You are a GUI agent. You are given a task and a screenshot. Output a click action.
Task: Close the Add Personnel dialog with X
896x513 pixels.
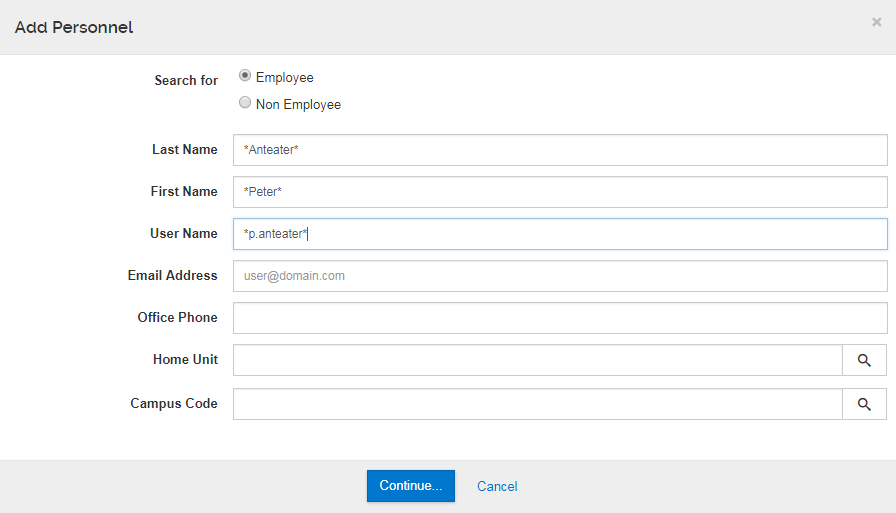(x=877, y=22)
